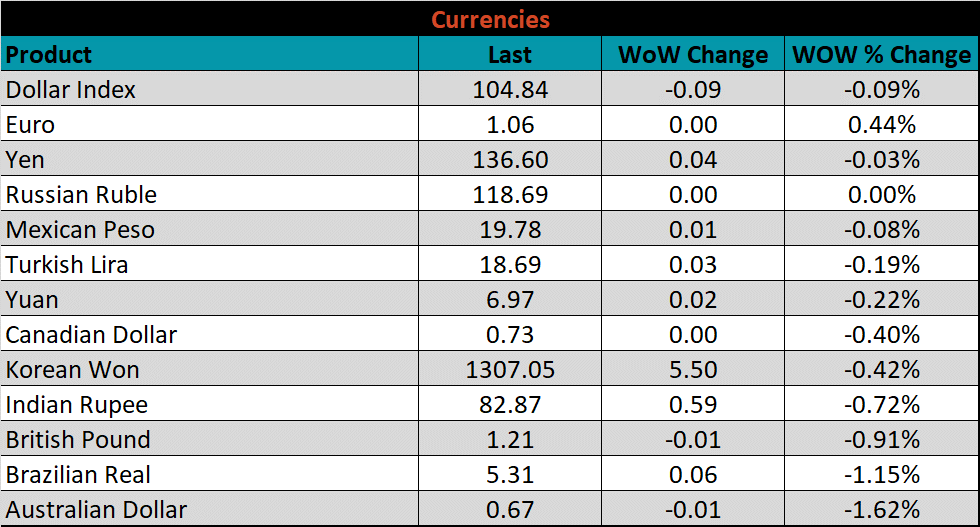This screenshot has height=527, width=980.
Task: Select the Dollar Index row label
Action: tap(71, 89)
